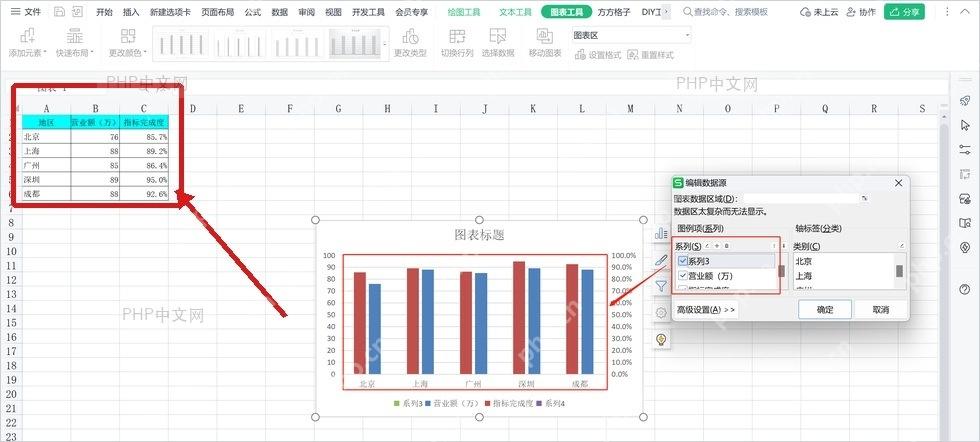The height and width of the screenshot is (442, 980).
Task: Move series up arrow icon
Action: coord(774,246)
